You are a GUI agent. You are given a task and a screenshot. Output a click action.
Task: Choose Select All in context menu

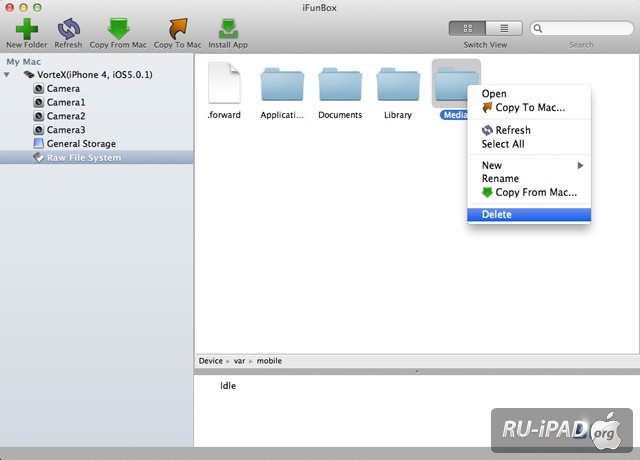(x=529, y=144)
